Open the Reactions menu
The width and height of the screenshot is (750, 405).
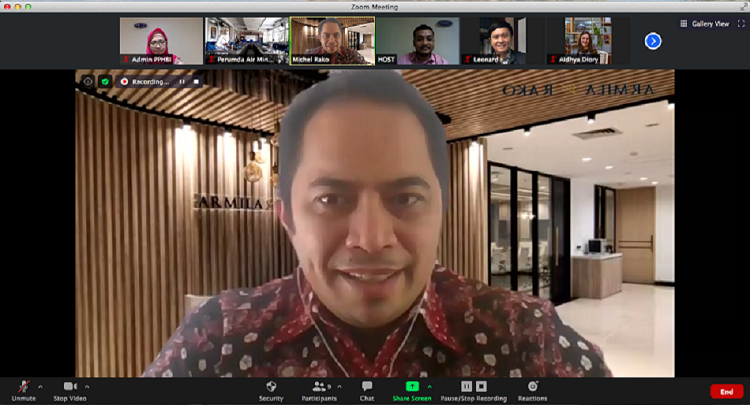pyautogui.click(x=532, y=391)
